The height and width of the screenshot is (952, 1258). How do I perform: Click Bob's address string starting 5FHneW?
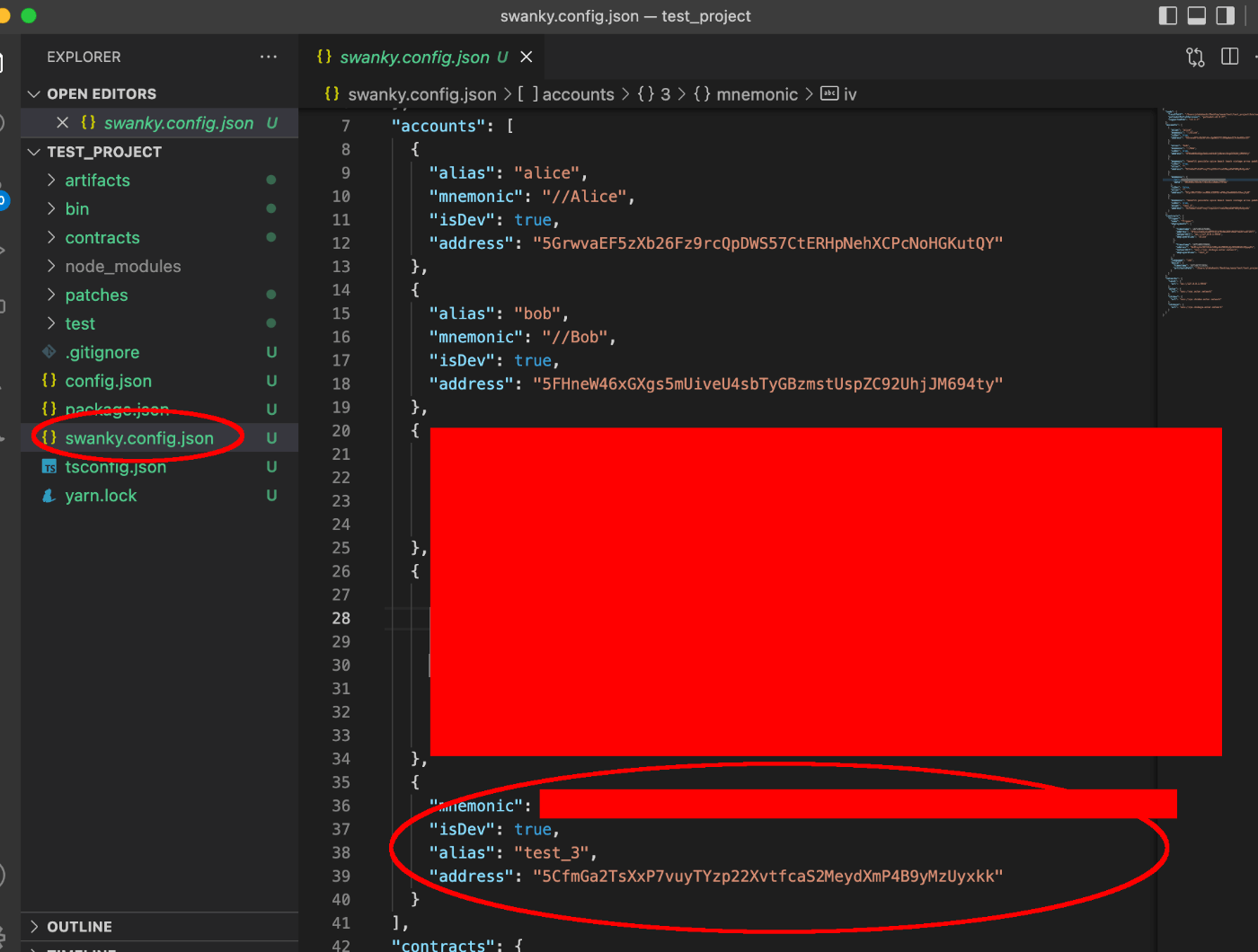pos(767,383)
